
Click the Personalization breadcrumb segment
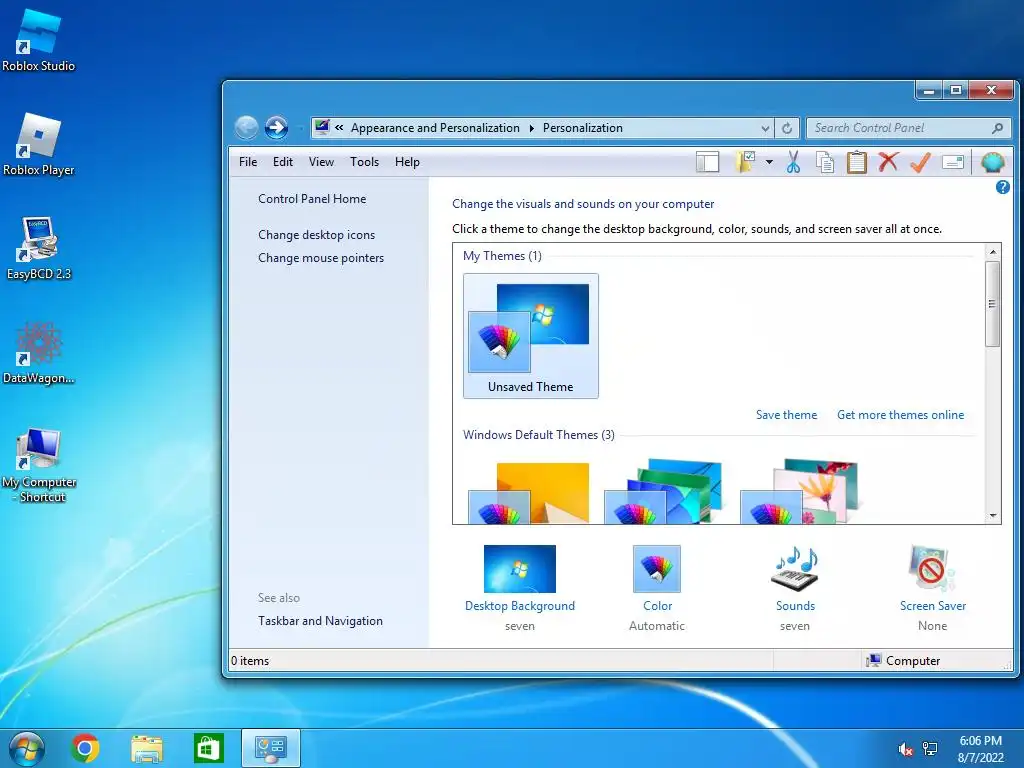(x=583, y=128)
